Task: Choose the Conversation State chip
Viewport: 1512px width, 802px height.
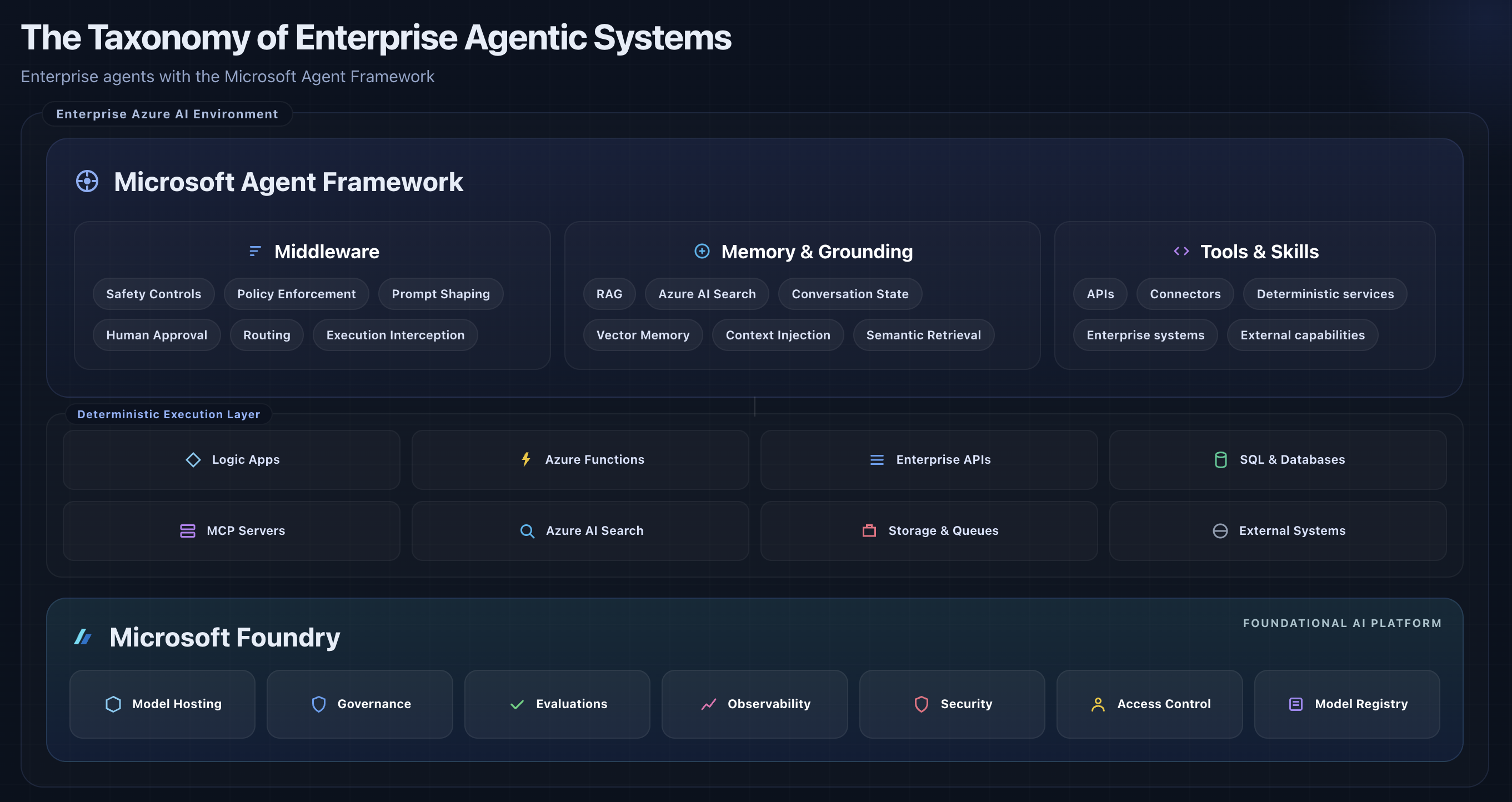Action: tap(850, 294)
